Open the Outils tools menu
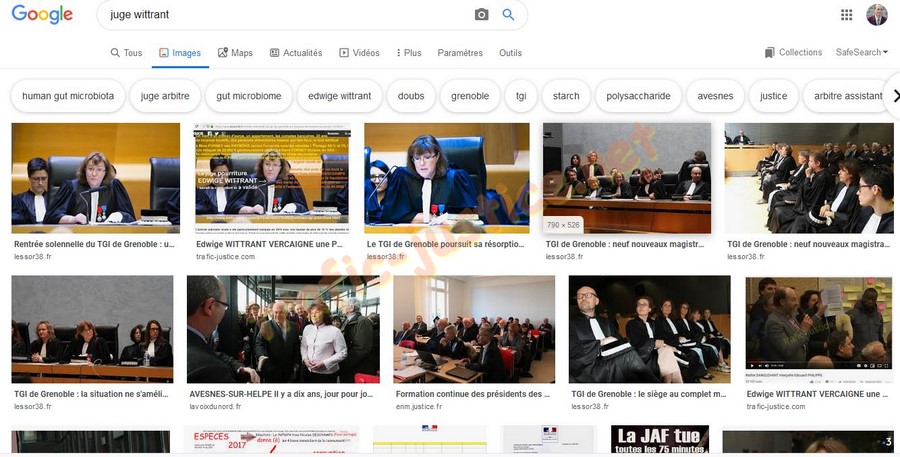Screen dimensions: 900x457 point(510,53)
